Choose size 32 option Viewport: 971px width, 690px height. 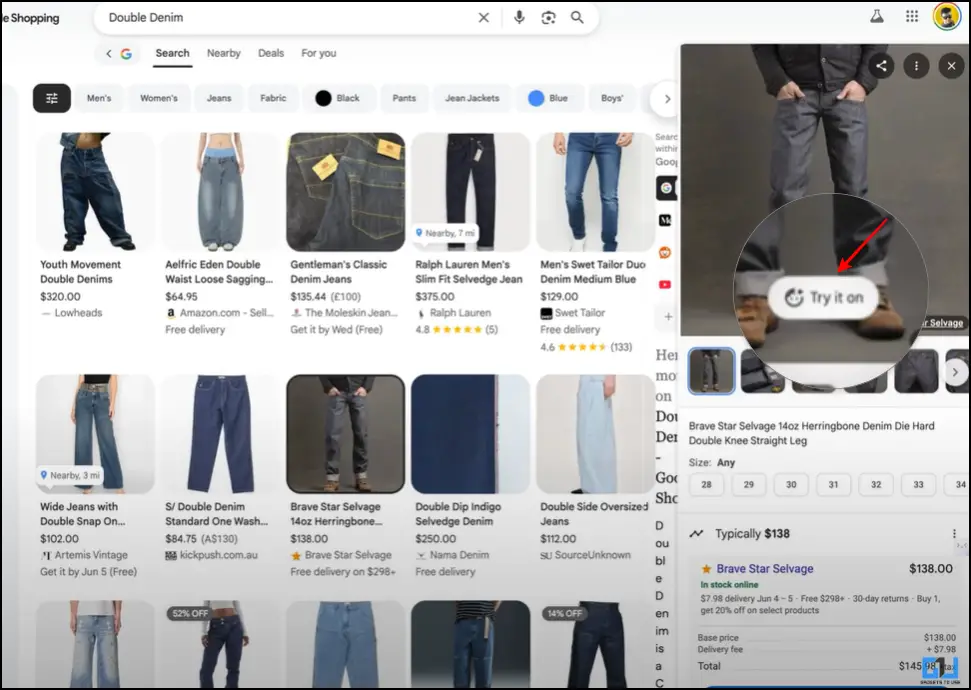coord(876,484)
